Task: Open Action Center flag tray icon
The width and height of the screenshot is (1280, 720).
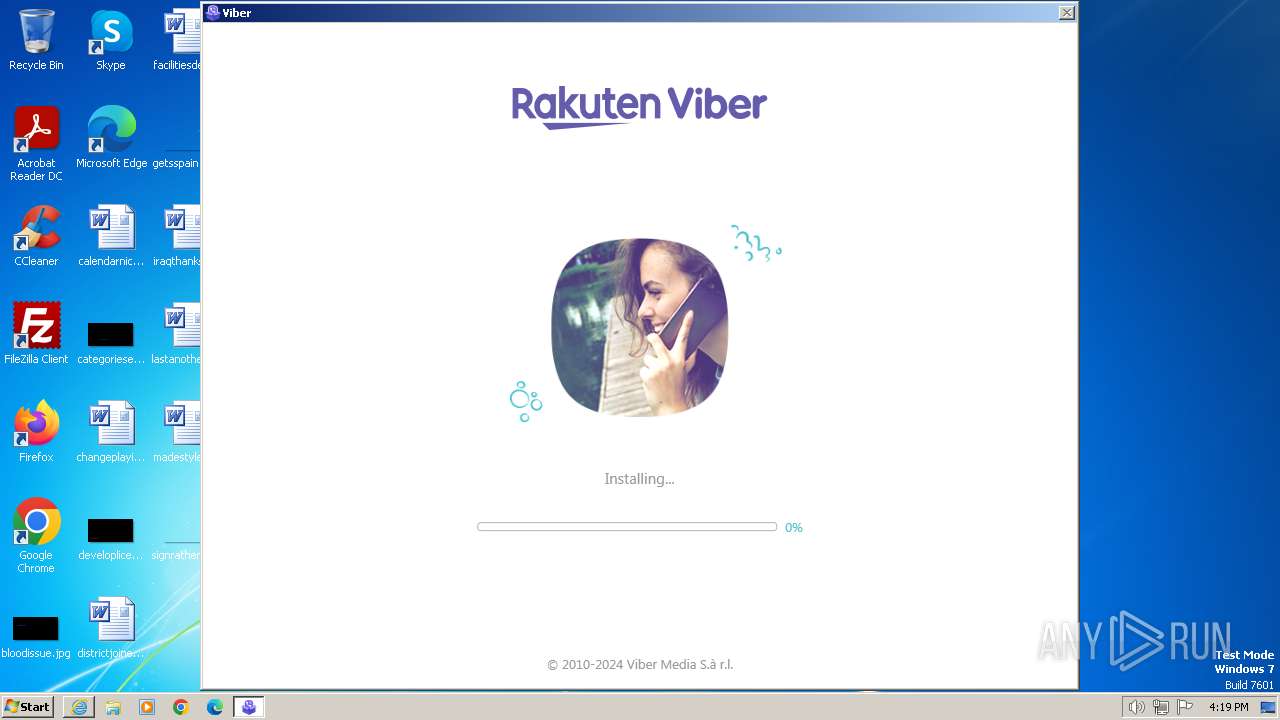Action: pos(1186,707)
